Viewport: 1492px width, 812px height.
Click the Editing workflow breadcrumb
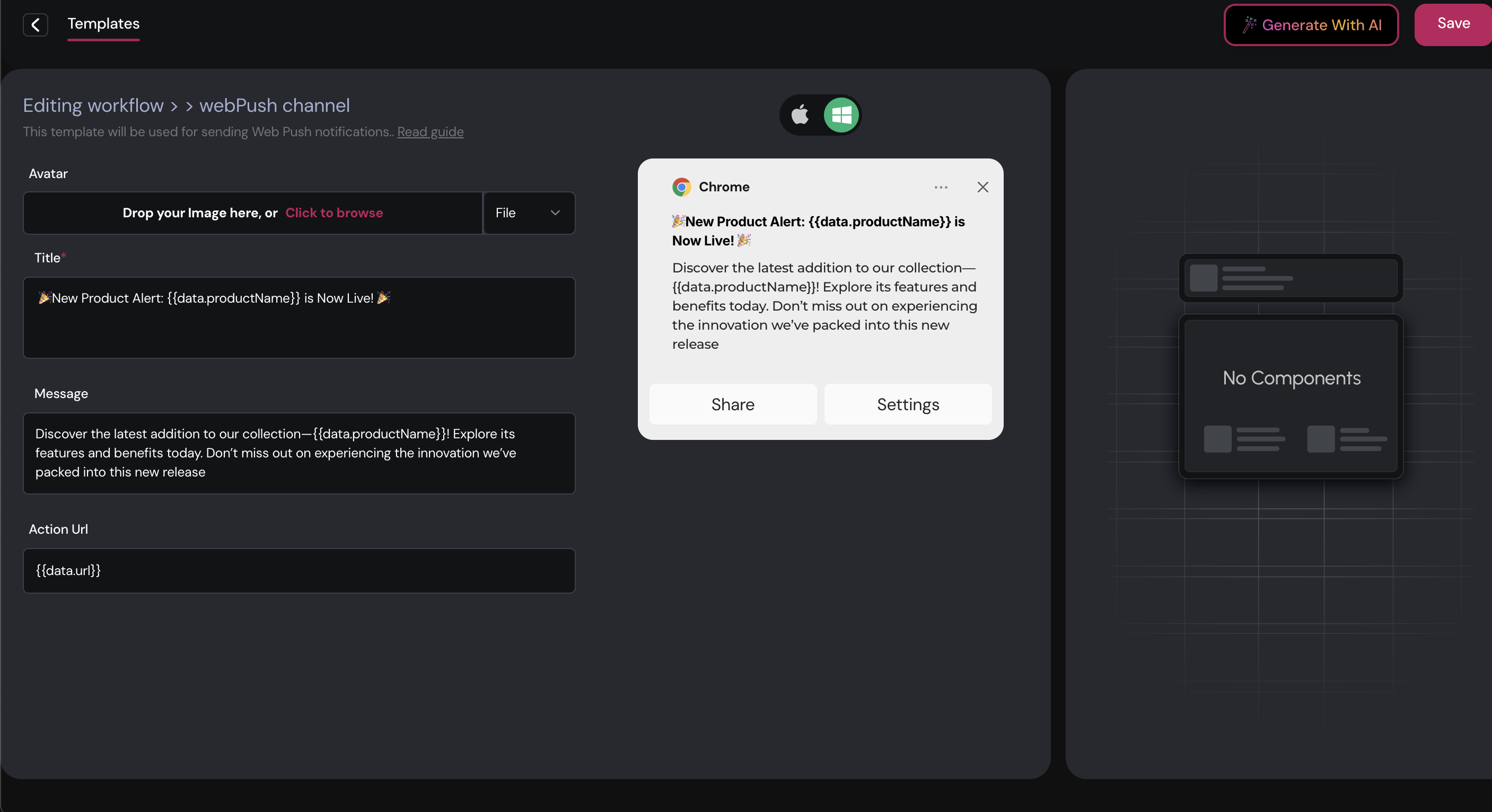tap(93, 105)
